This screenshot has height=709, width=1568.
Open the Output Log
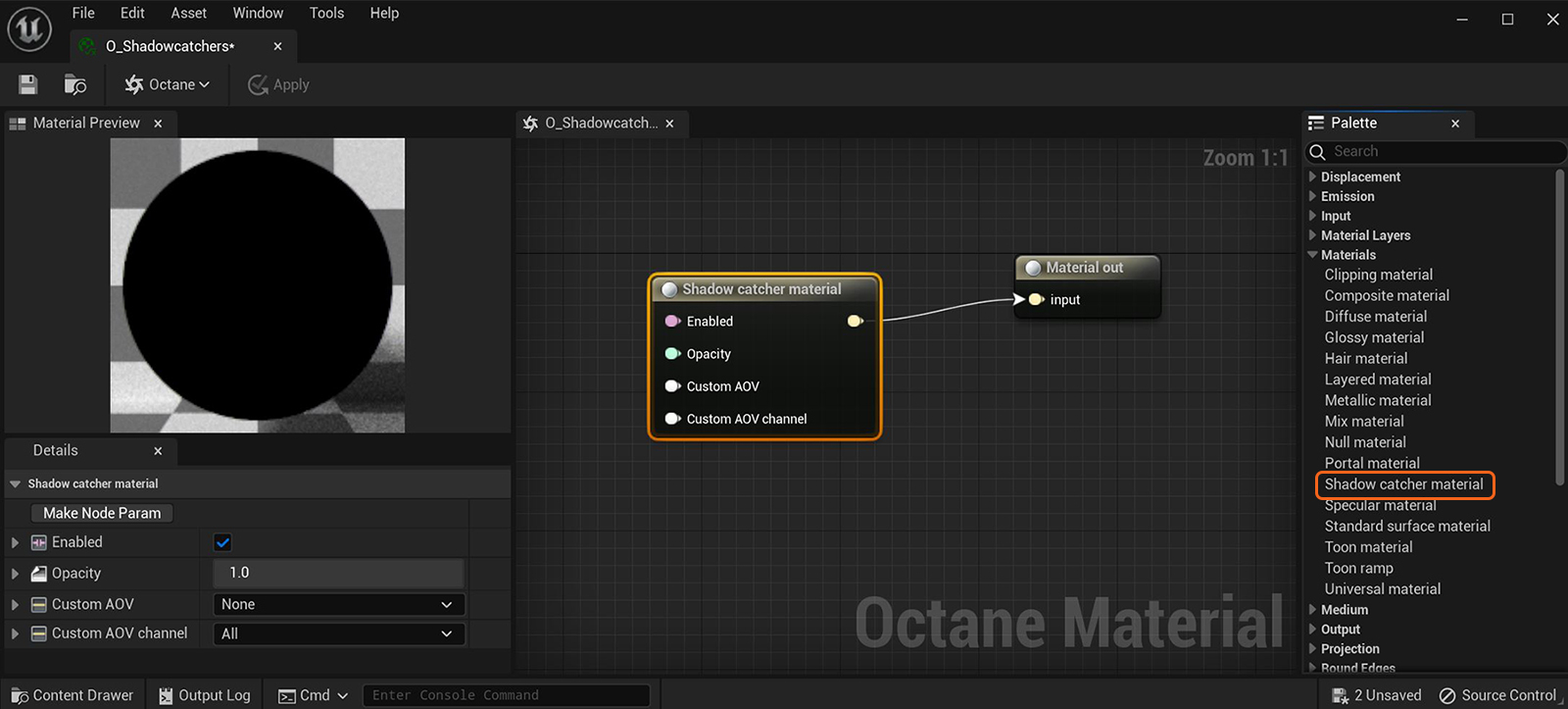click(205, 695)
